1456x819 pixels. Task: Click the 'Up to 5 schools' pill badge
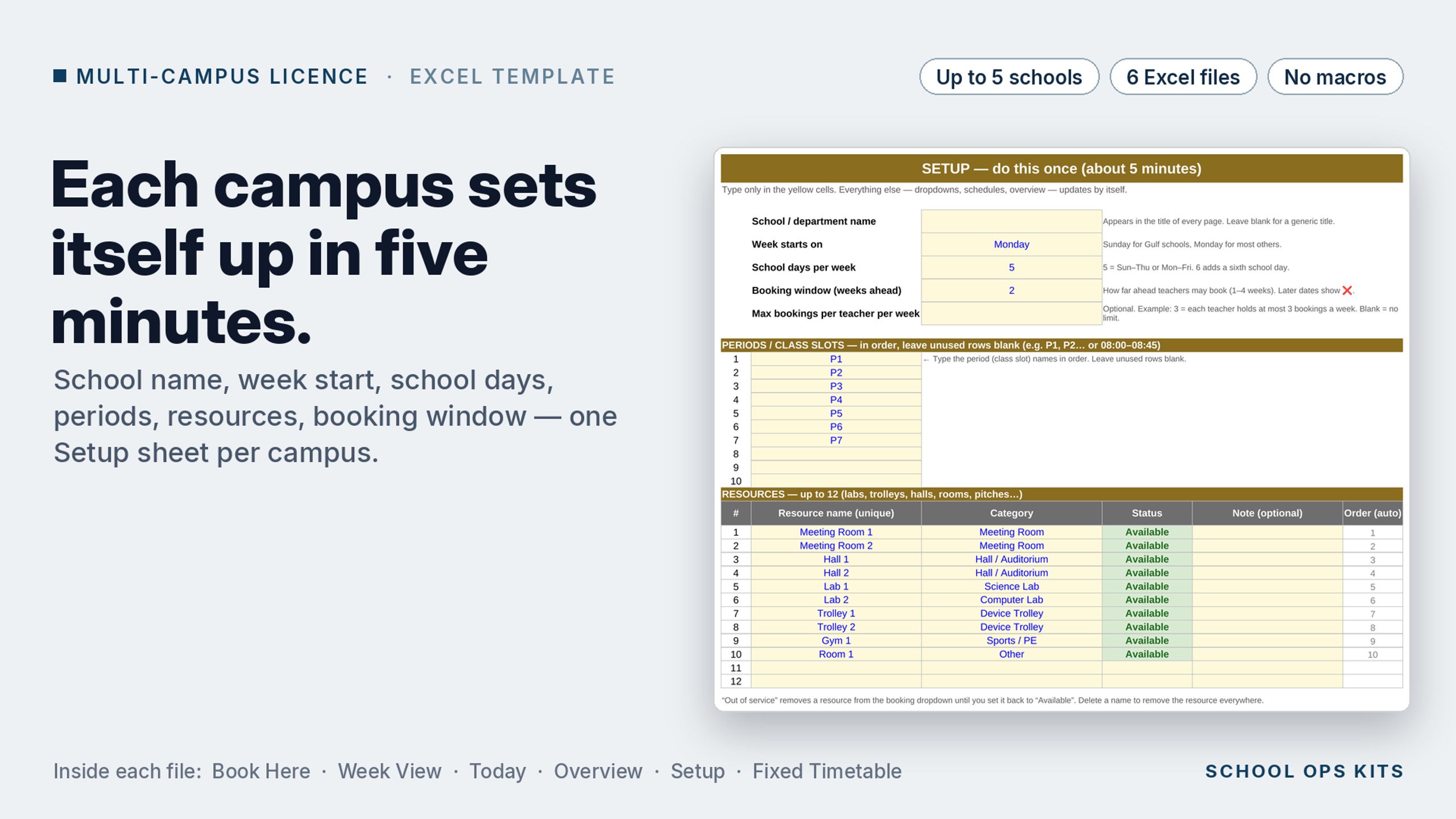click(x=1009, y=77)
